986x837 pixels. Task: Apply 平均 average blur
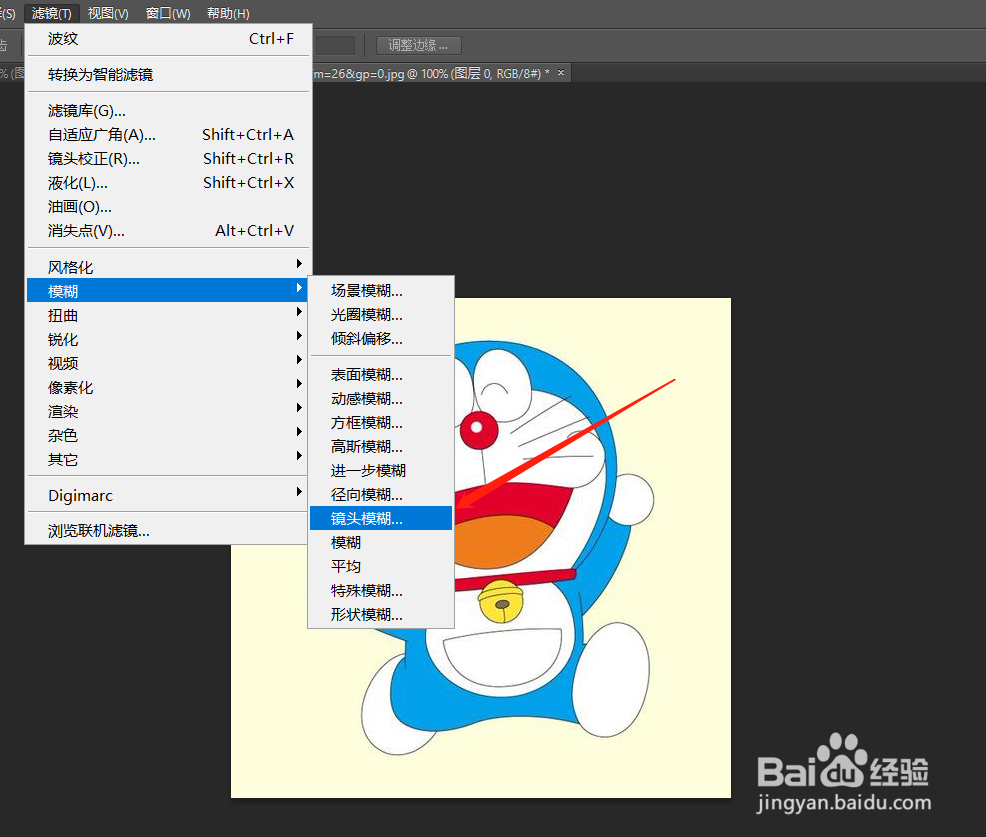pos(381,567)
